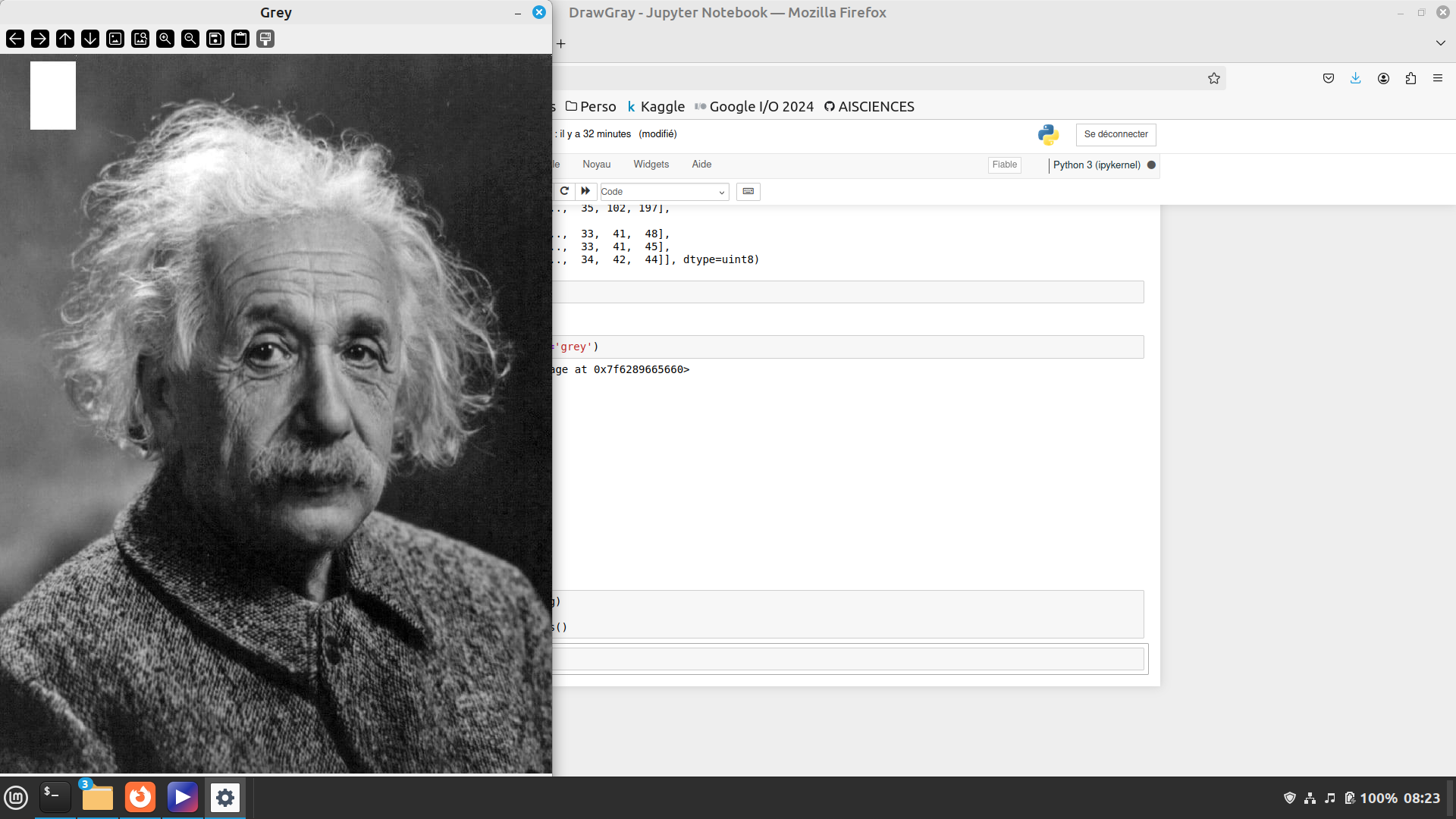The image size is (1456, 819).
Task: Copy image to clipboard icon
Action: 240,39
